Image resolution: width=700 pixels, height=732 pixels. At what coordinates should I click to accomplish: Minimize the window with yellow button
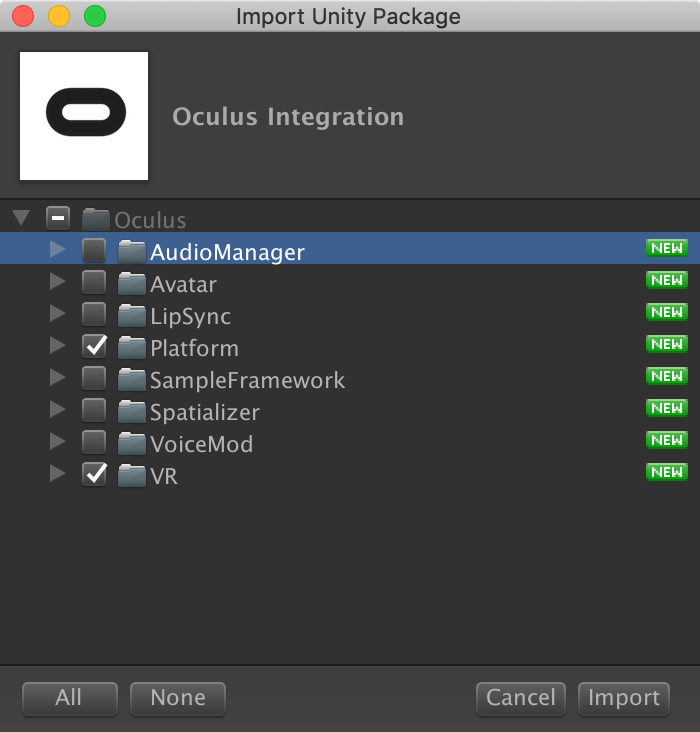click(x=59, y=16)
